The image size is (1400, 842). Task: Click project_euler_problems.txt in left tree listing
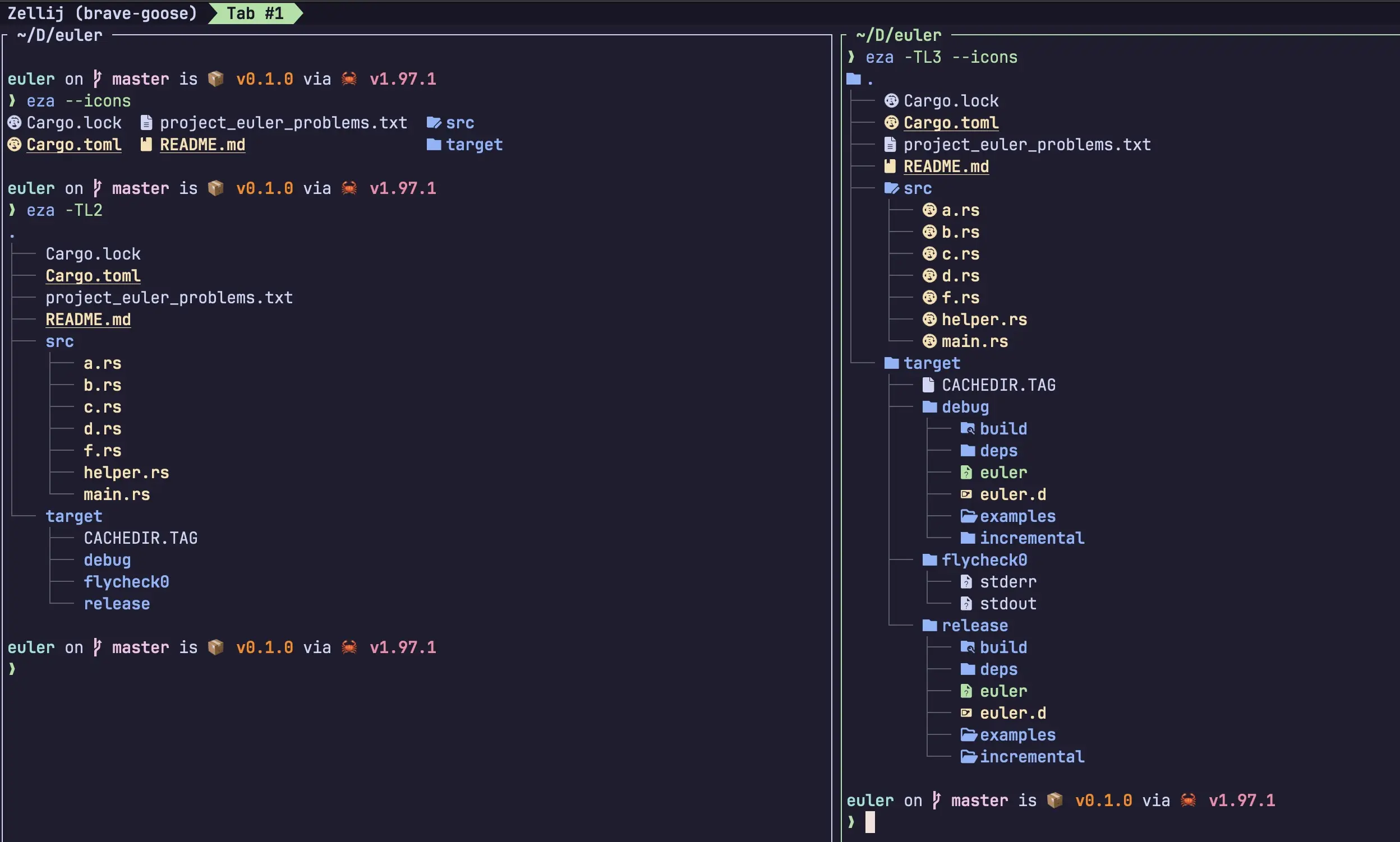pos(169,297)
